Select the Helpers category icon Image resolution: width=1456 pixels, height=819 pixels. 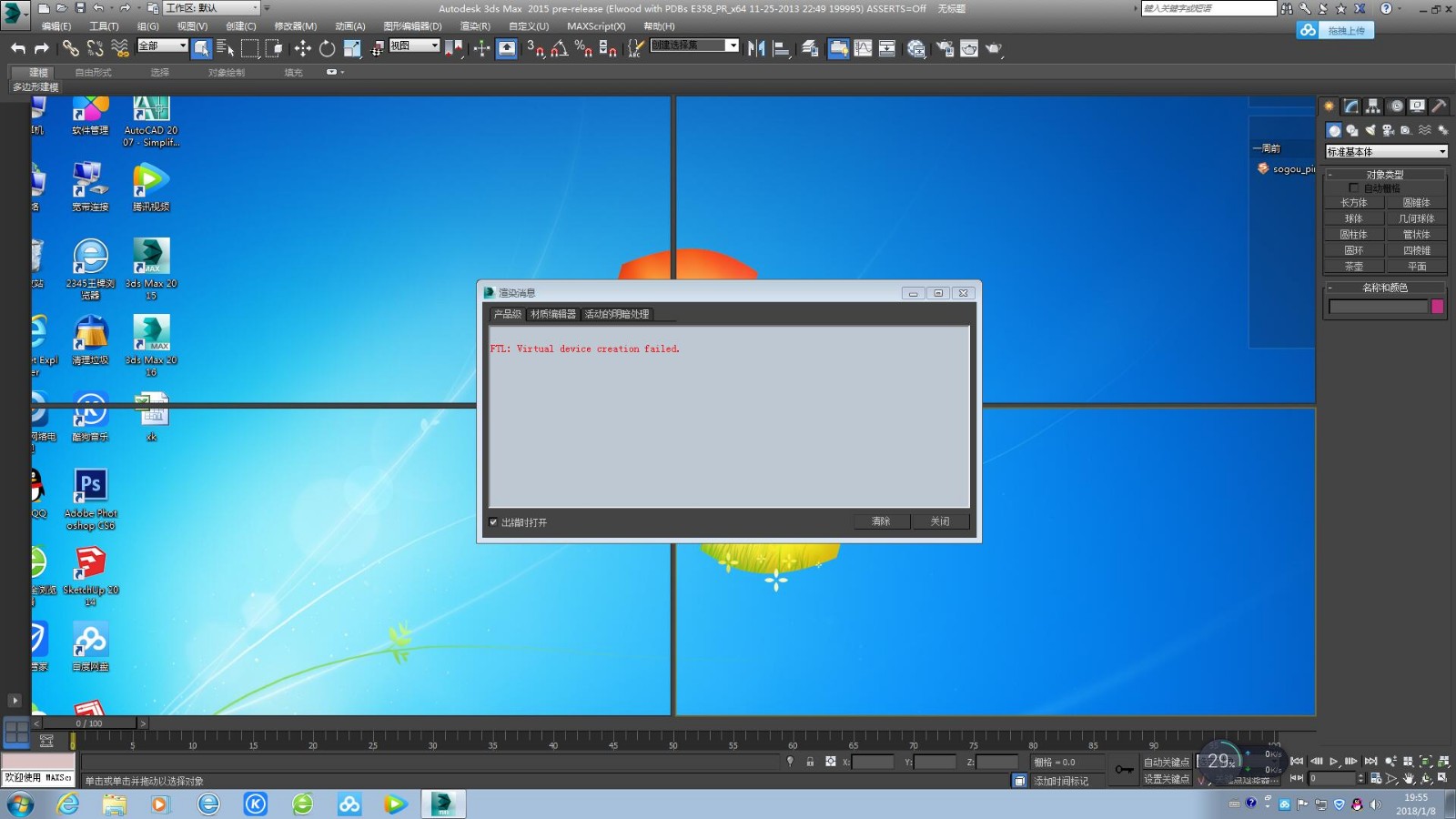click(1406, 130)
